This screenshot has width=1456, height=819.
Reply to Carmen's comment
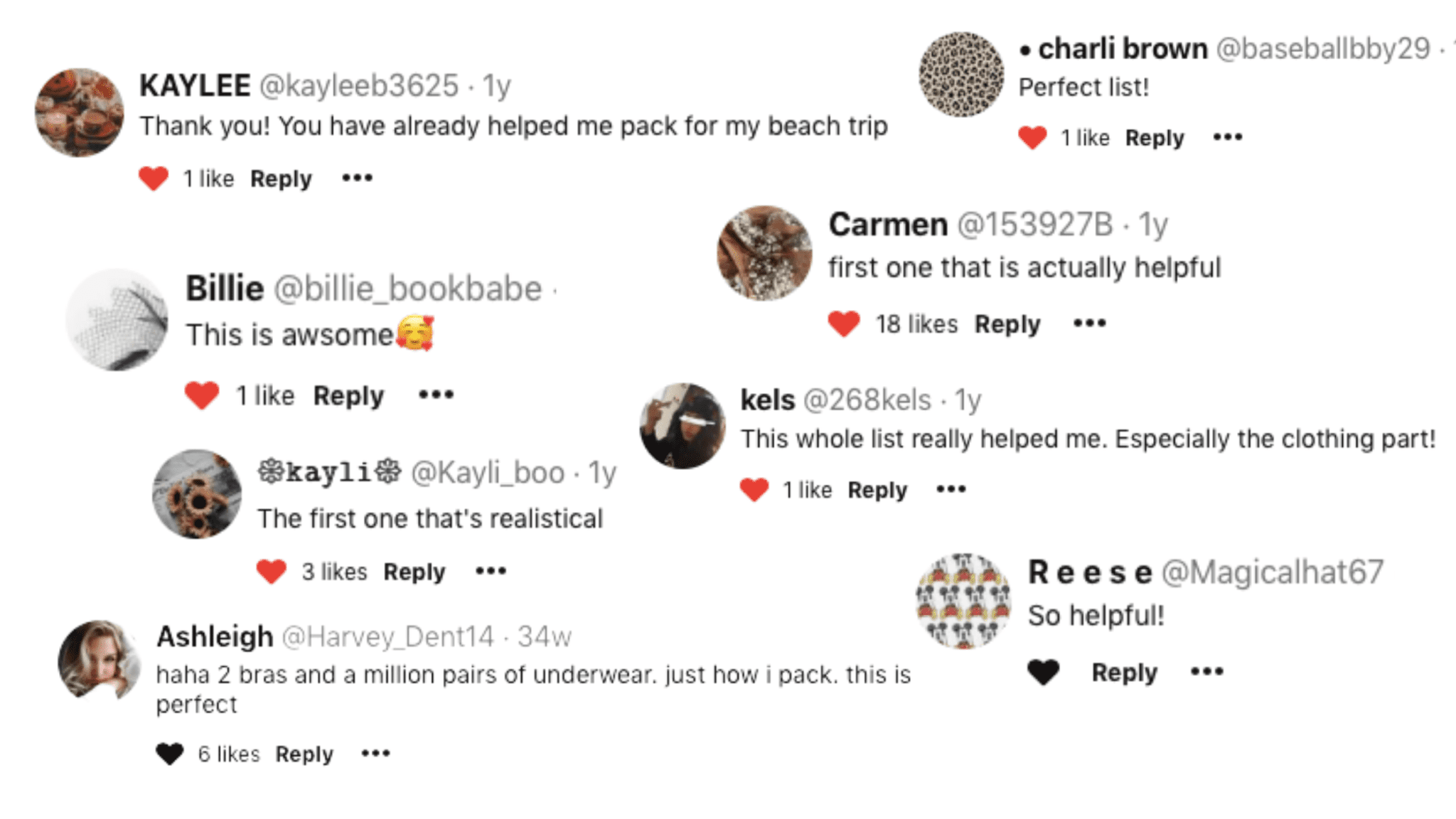pos(1007,325)
